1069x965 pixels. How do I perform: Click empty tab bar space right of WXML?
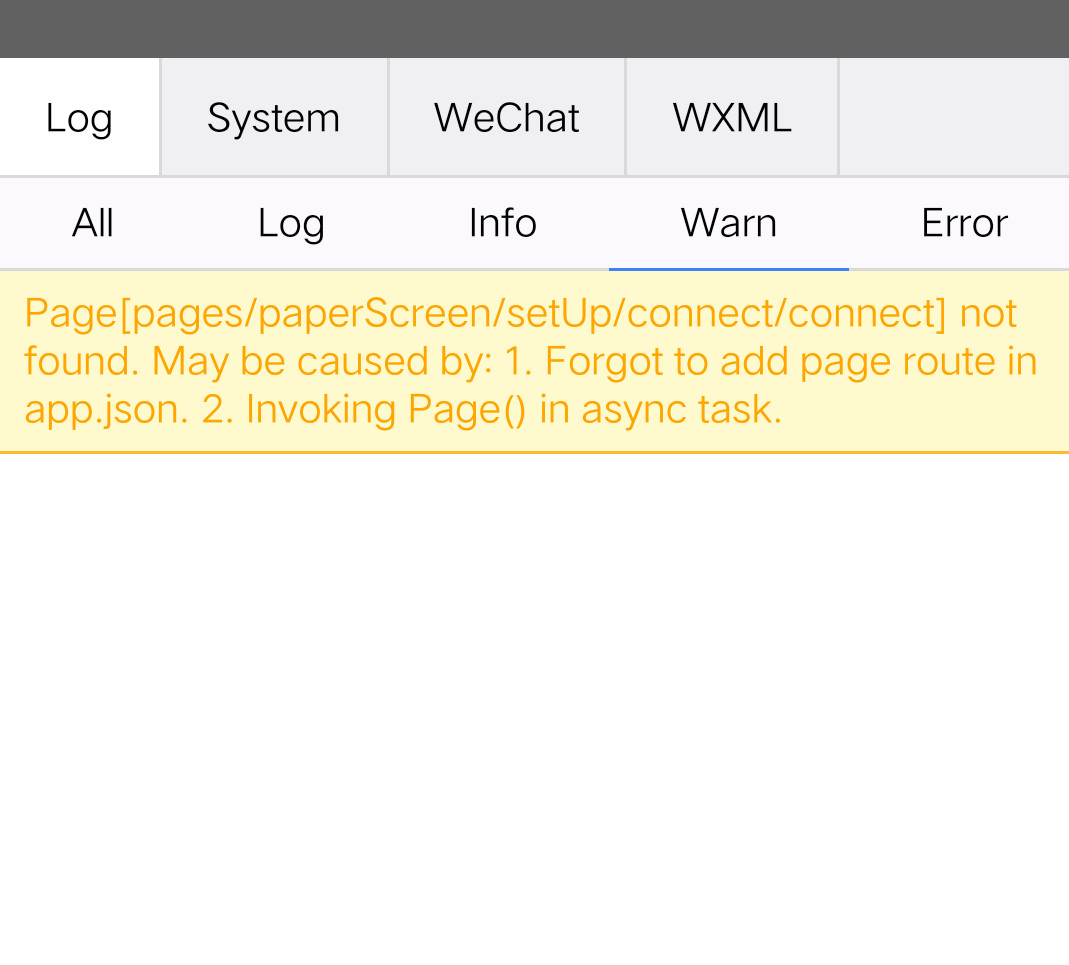[x=952, y=118]
